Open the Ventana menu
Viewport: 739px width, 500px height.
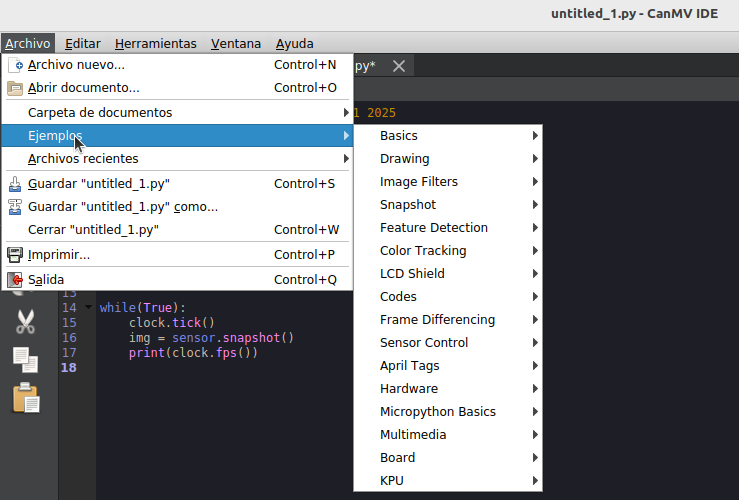point(236,43)
